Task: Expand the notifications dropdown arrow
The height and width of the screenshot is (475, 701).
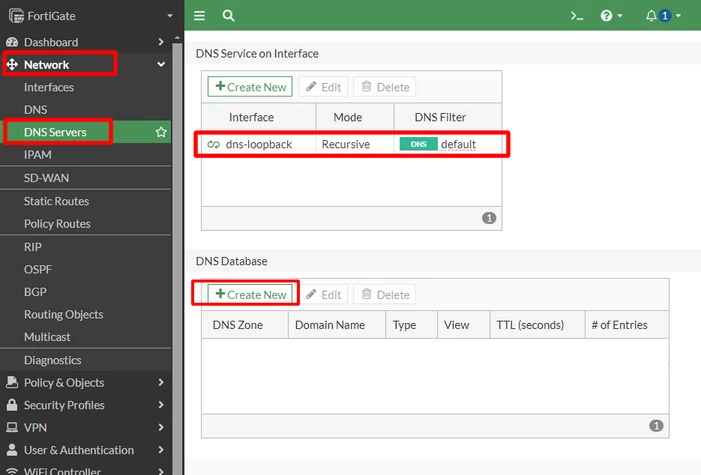Action: 678,16
